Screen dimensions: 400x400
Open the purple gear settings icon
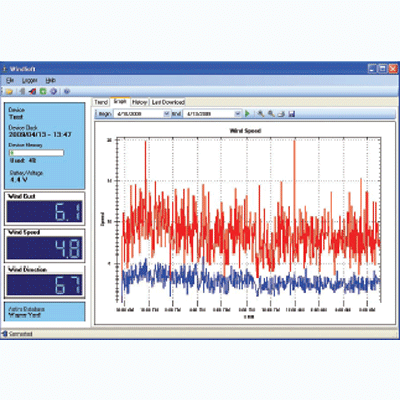[53, 91]
